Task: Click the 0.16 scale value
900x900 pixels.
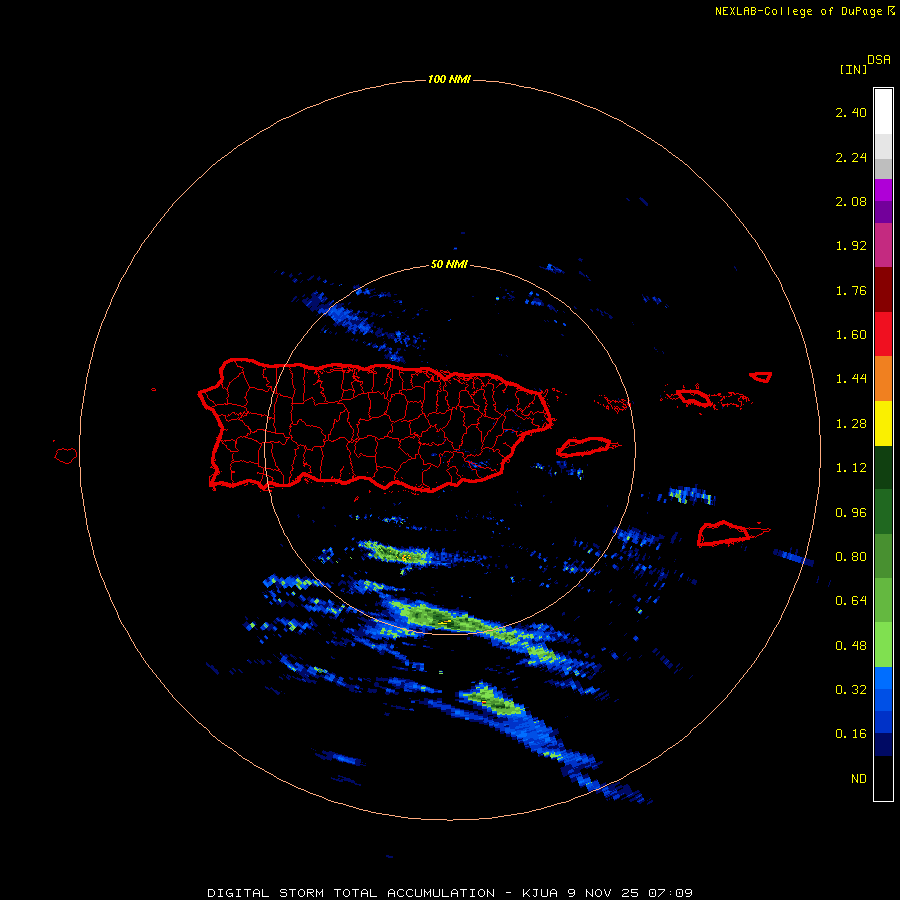Action: pos(851,734)
